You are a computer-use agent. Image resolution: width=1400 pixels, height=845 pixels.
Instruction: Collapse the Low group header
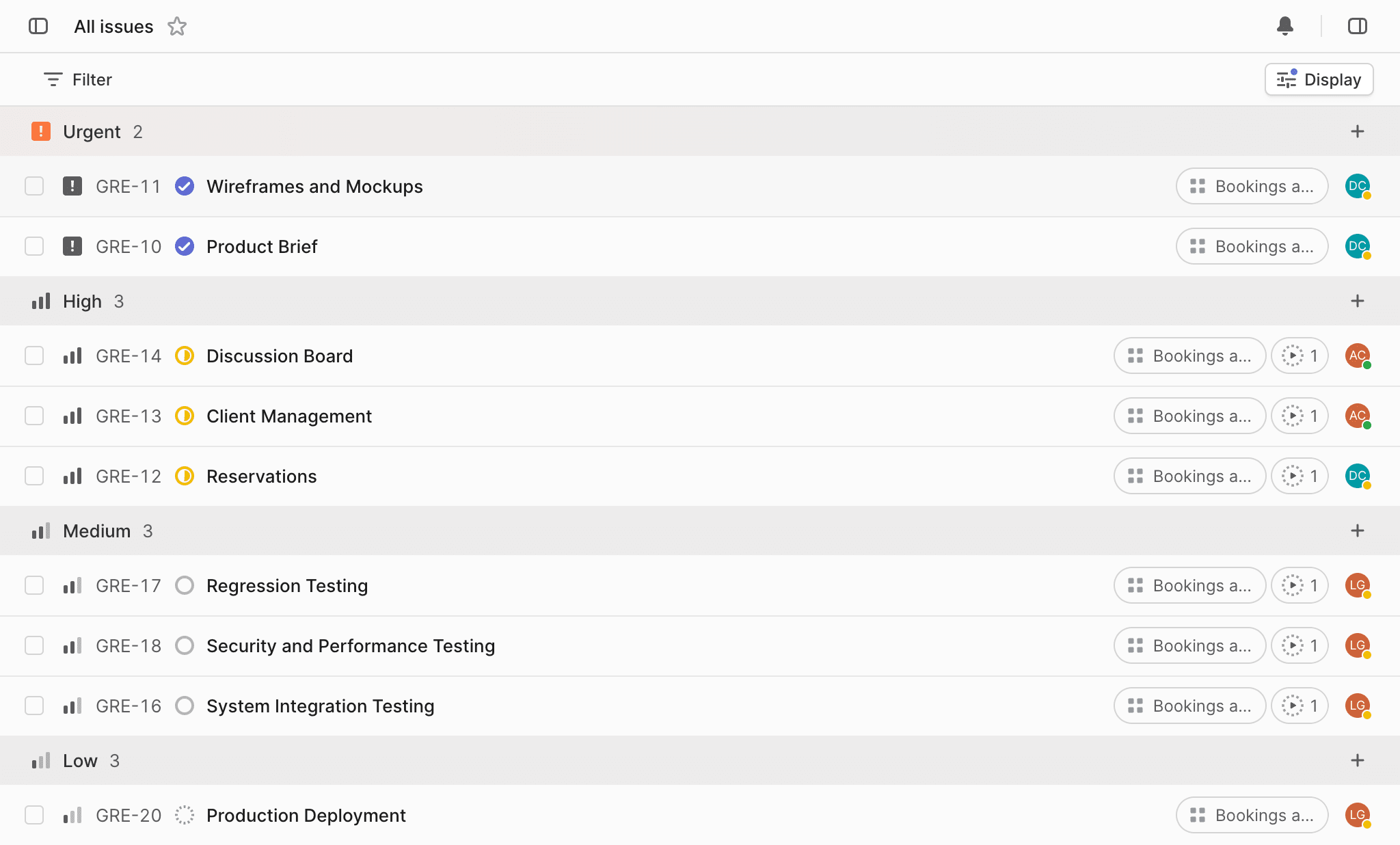point(700,760)
